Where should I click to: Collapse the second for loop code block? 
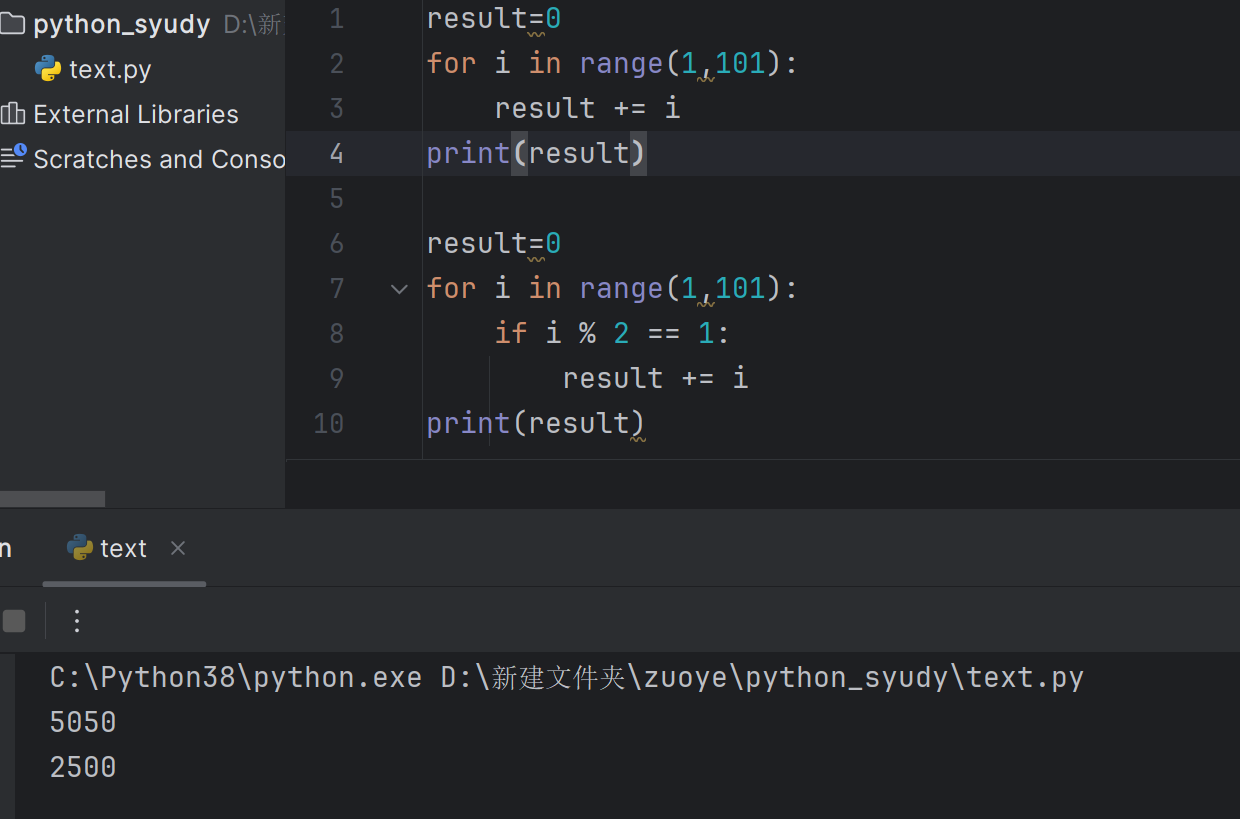pos(399,288)
